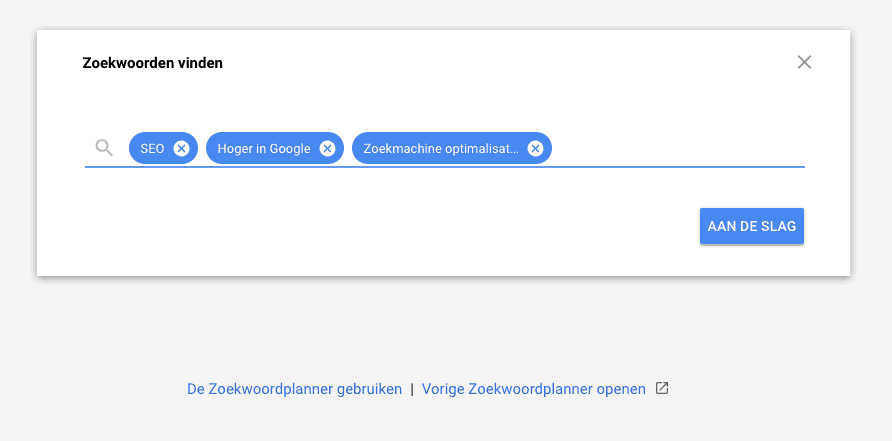Viewport: 892px width, 441px height.
Task: Click the external link icon after 'openen'
Action: click(662, 388)
